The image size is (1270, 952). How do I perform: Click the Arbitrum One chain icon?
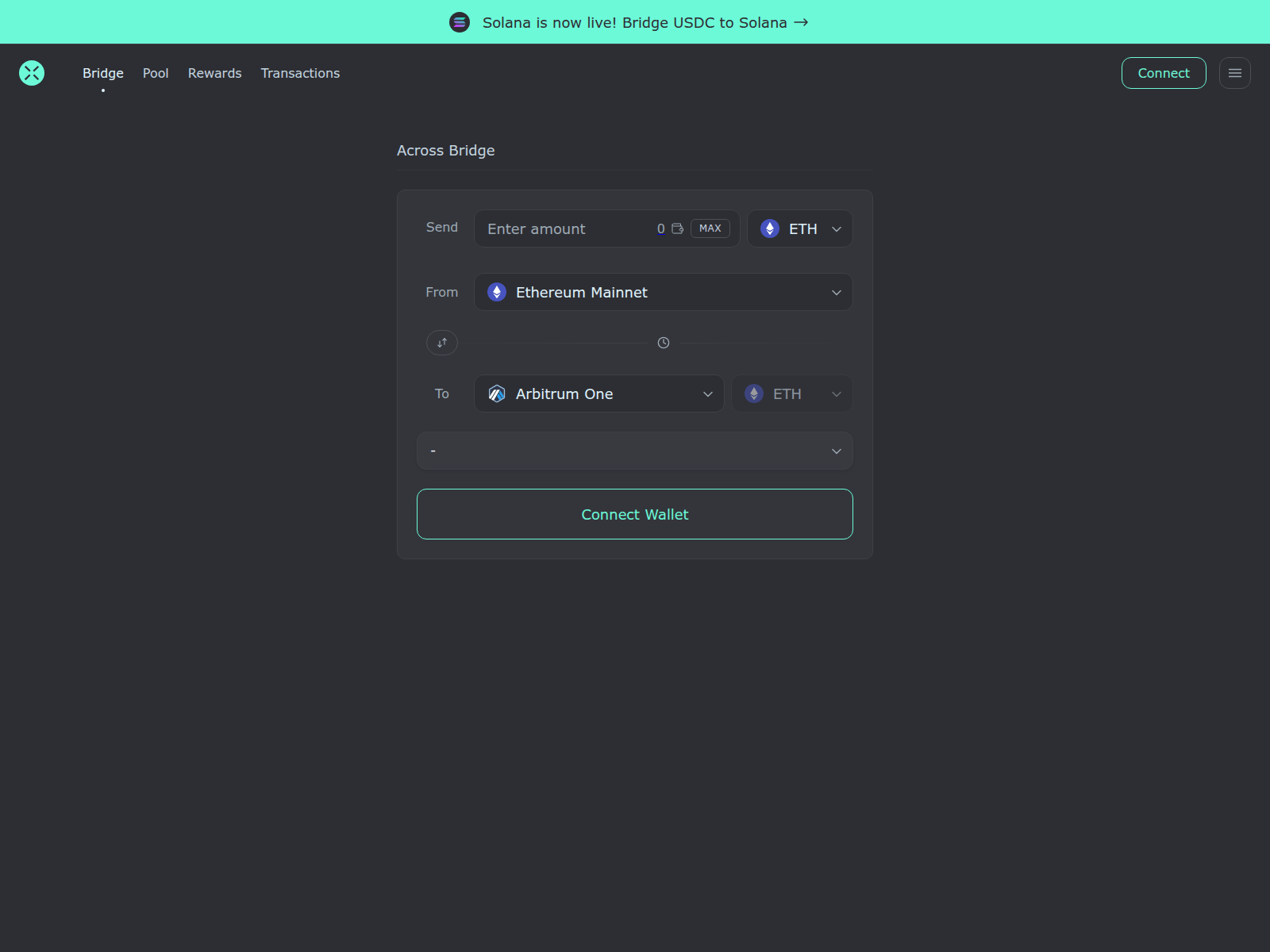click(497, 393)
